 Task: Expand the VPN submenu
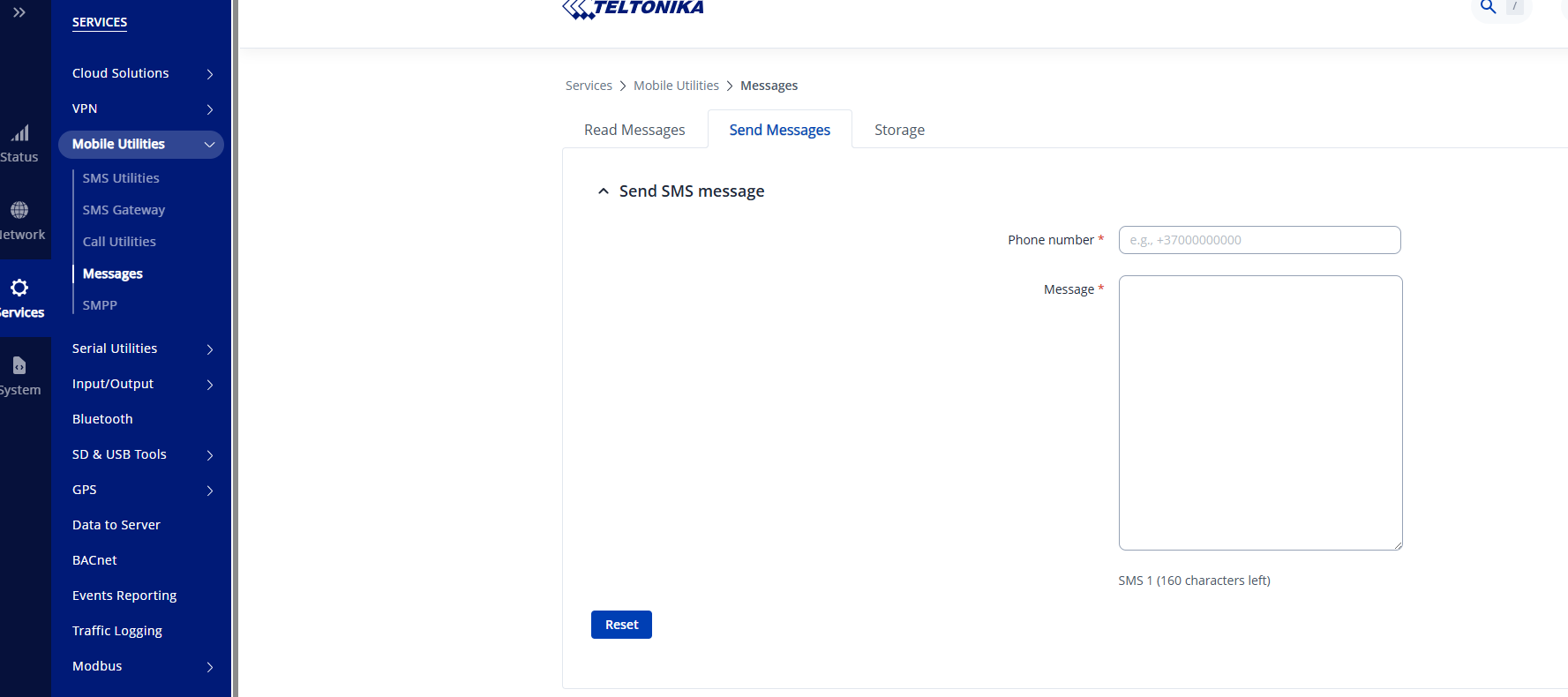click(x=210, y=109)
